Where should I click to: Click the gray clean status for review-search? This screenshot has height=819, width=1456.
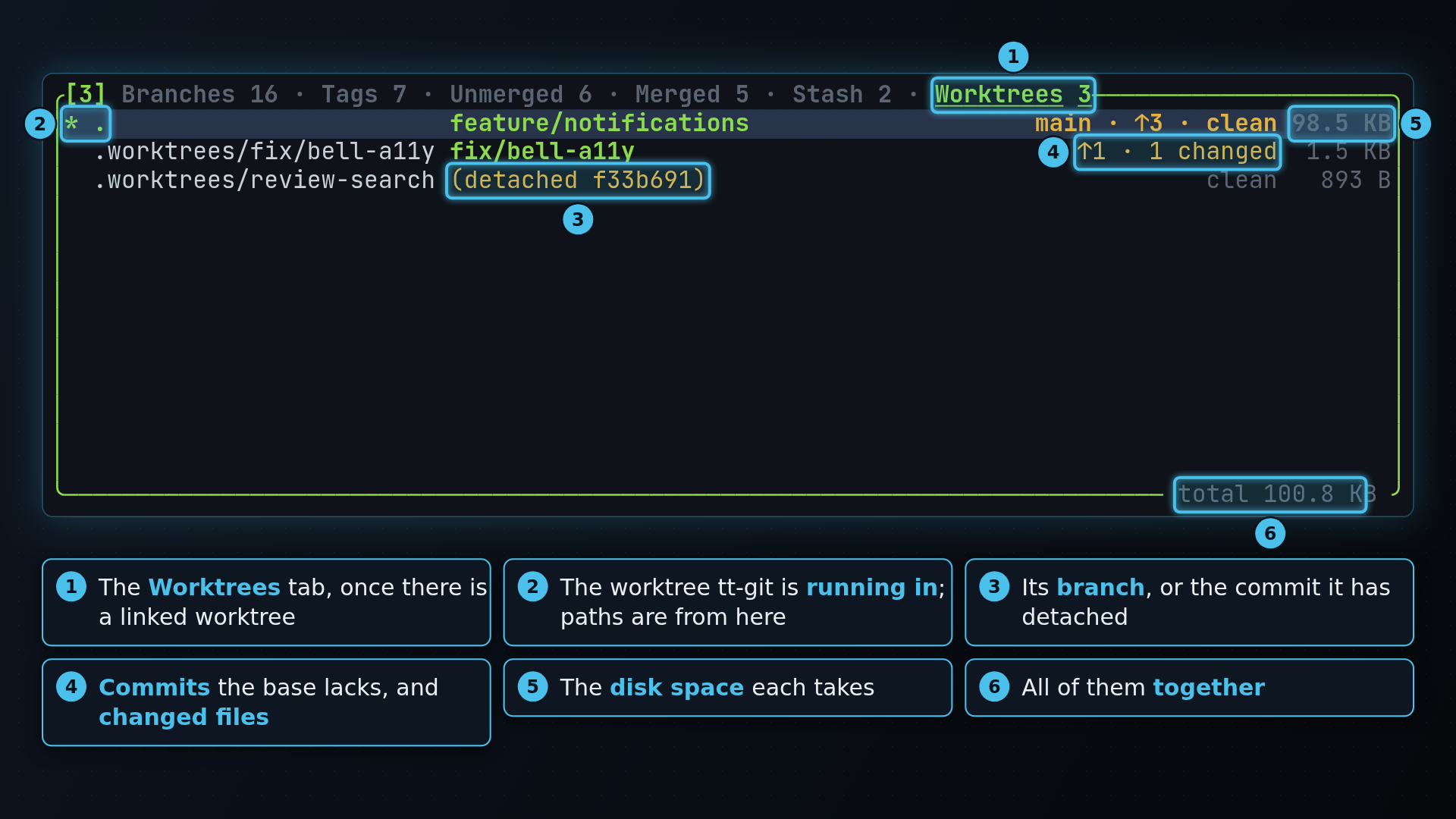[1241, 180]
